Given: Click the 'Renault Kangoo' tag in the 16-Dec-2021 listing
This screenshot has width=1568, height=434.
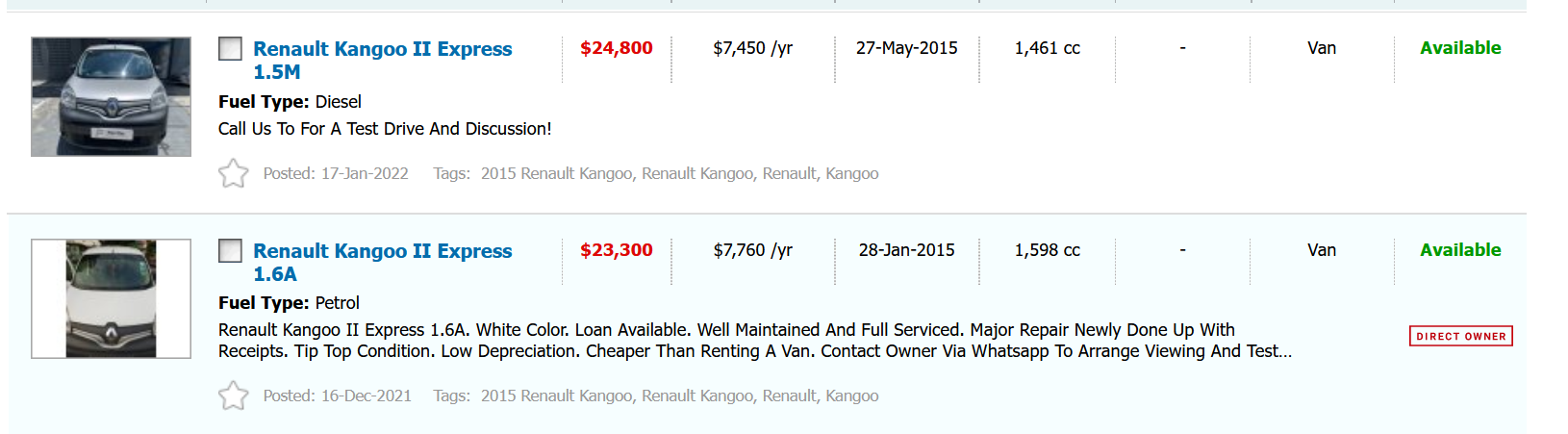Looking at the screenshot, I should coord(697,396).
